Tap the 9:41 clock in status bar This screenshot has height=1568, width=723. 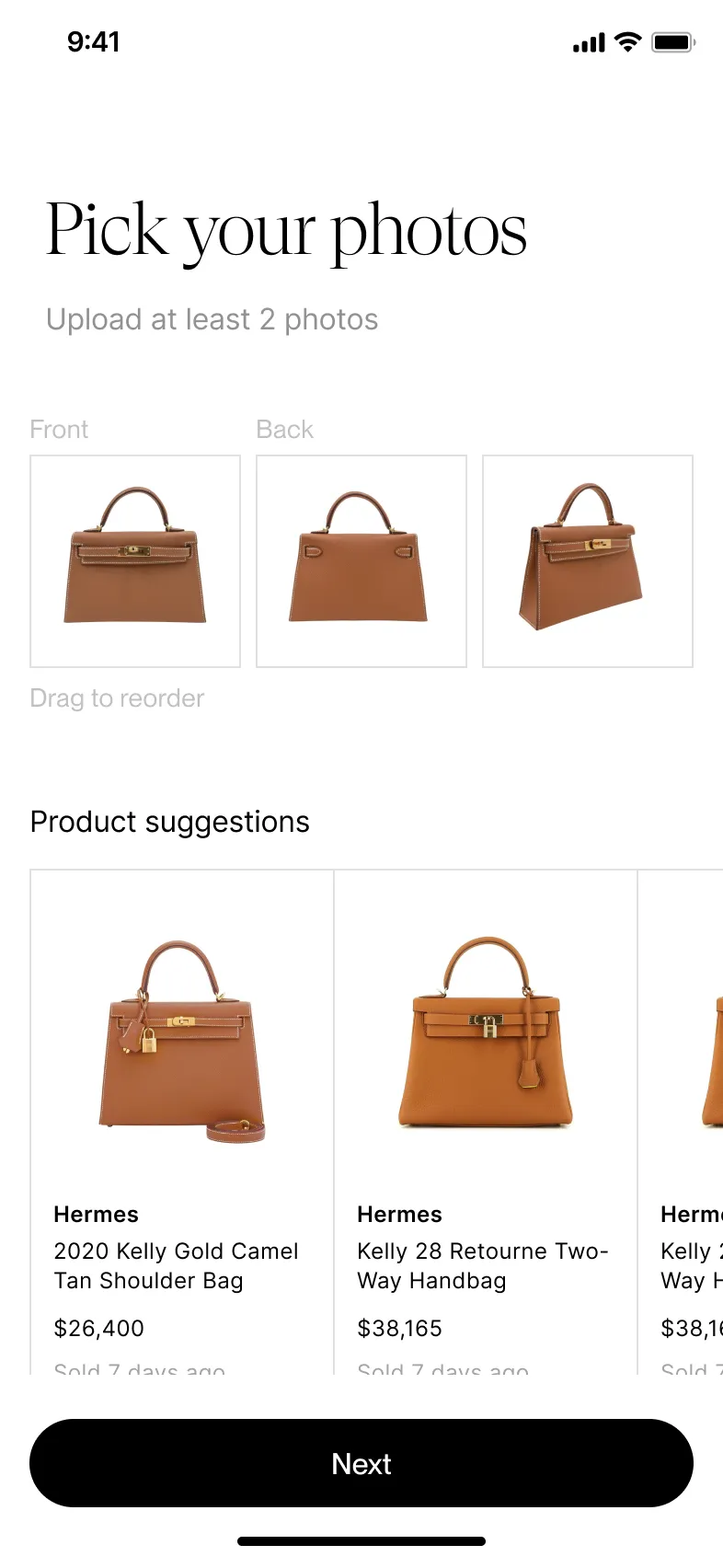pos(94,41)
